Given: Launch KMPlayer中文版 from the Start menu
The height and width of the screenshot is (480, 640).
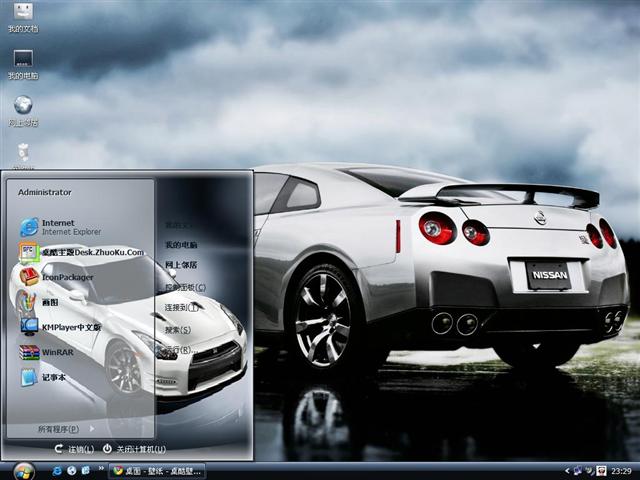Looking at the screenshot, I should 70,327.
